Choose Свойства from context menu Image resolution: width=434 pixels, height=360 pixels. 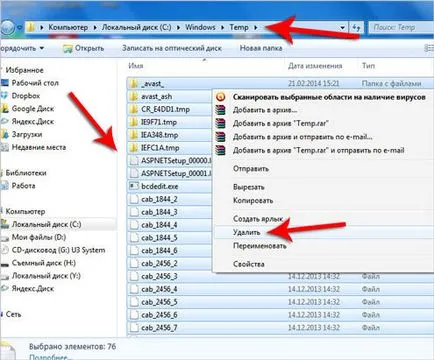pos(249,264)
